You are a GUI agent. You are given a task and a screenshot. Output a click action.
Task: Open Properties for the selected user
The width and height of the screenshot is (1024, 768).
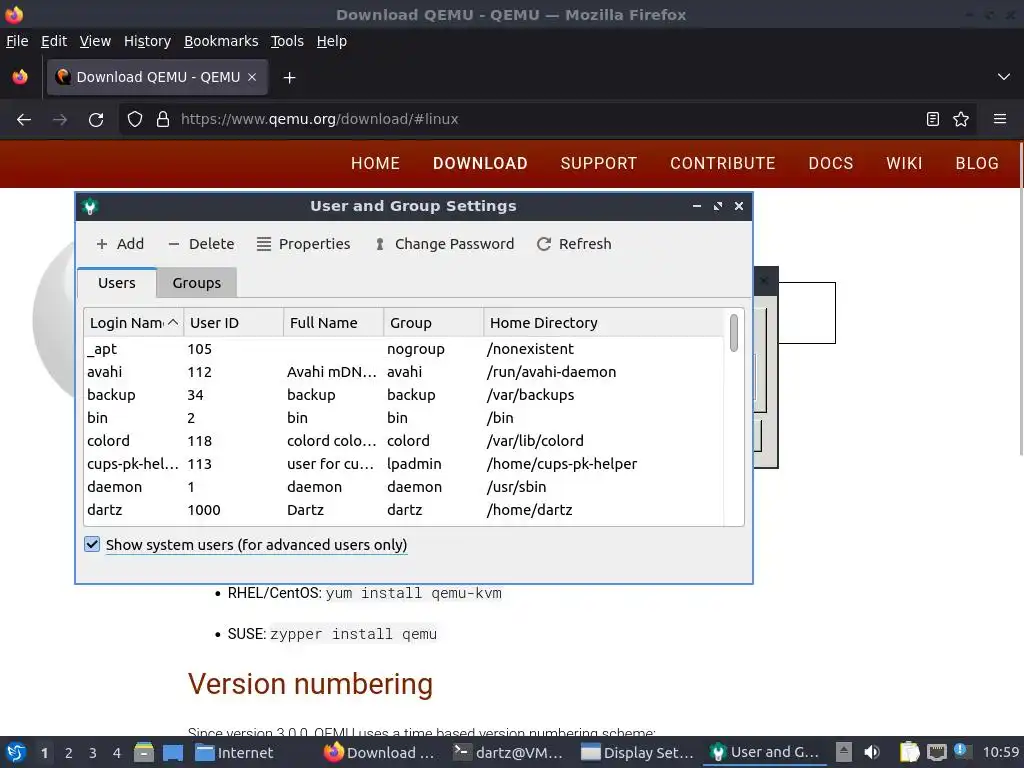tap(304, 244)
